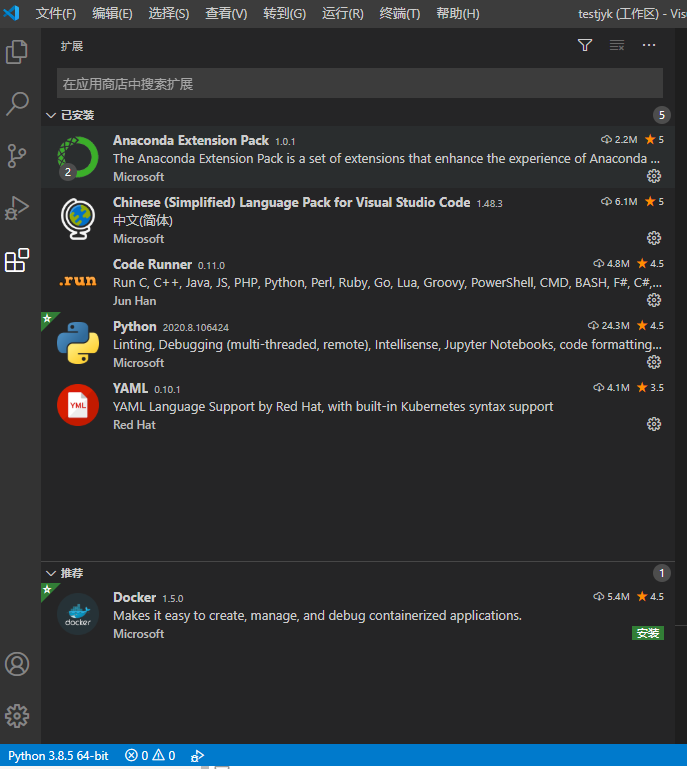
Task: Open Anaconda Extension Pack title
Action: click(191, 140)
